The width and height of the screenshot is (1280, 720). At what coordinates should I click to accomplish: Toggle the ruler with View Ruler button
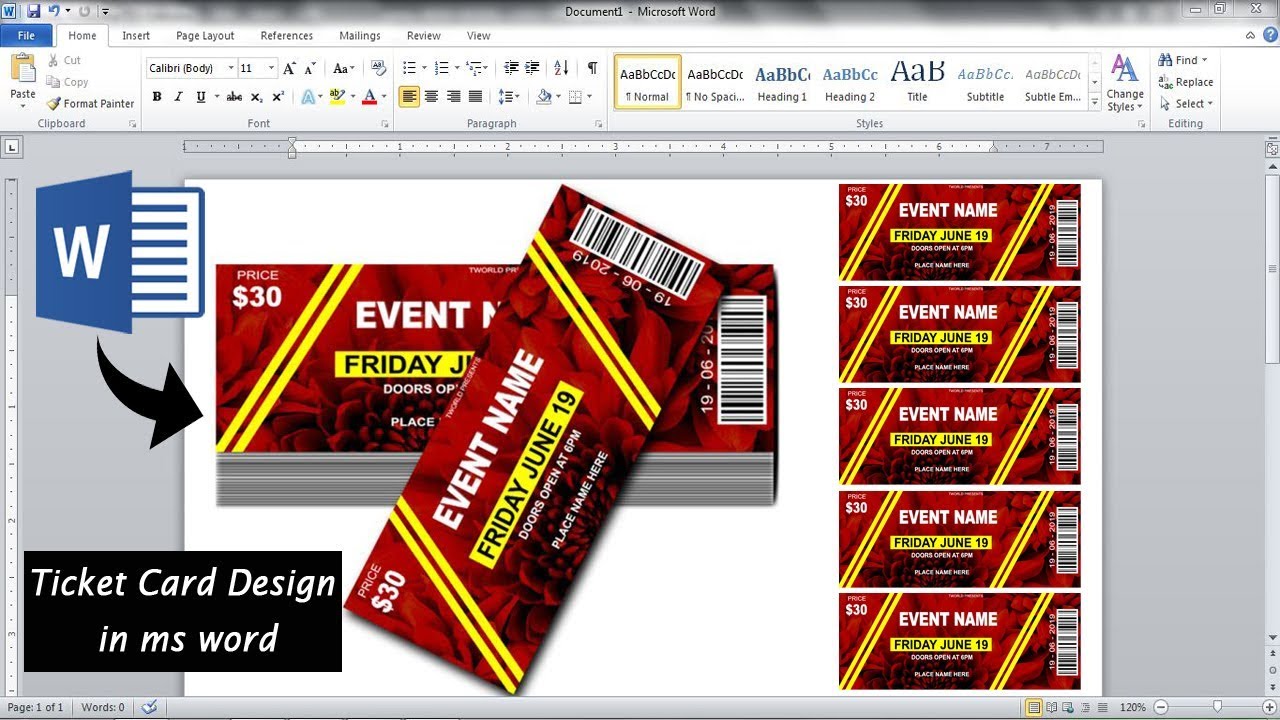point(1272,147)
